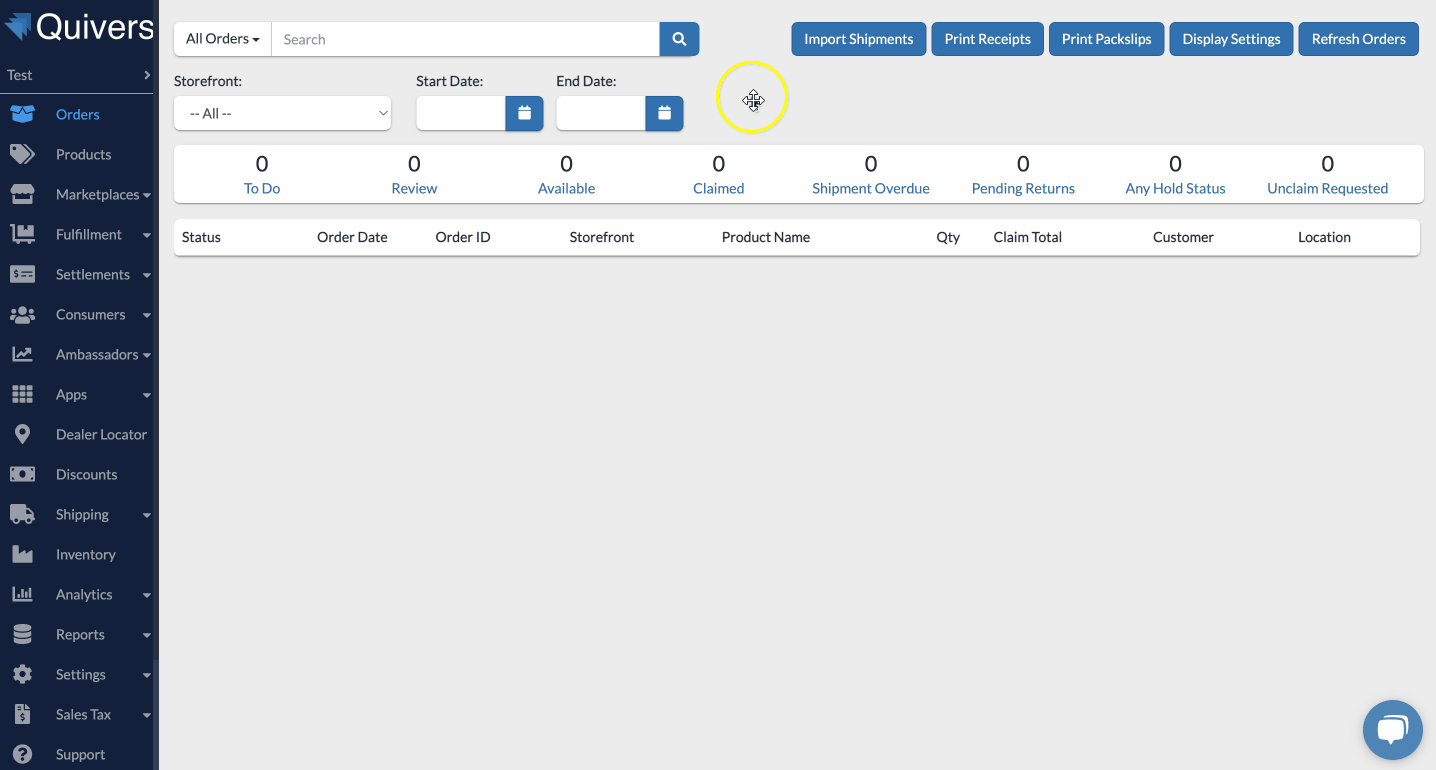This screenshot has height=770, width=1436.
Task: Click the Settings gear icon
Action: [x=22, y=674]
